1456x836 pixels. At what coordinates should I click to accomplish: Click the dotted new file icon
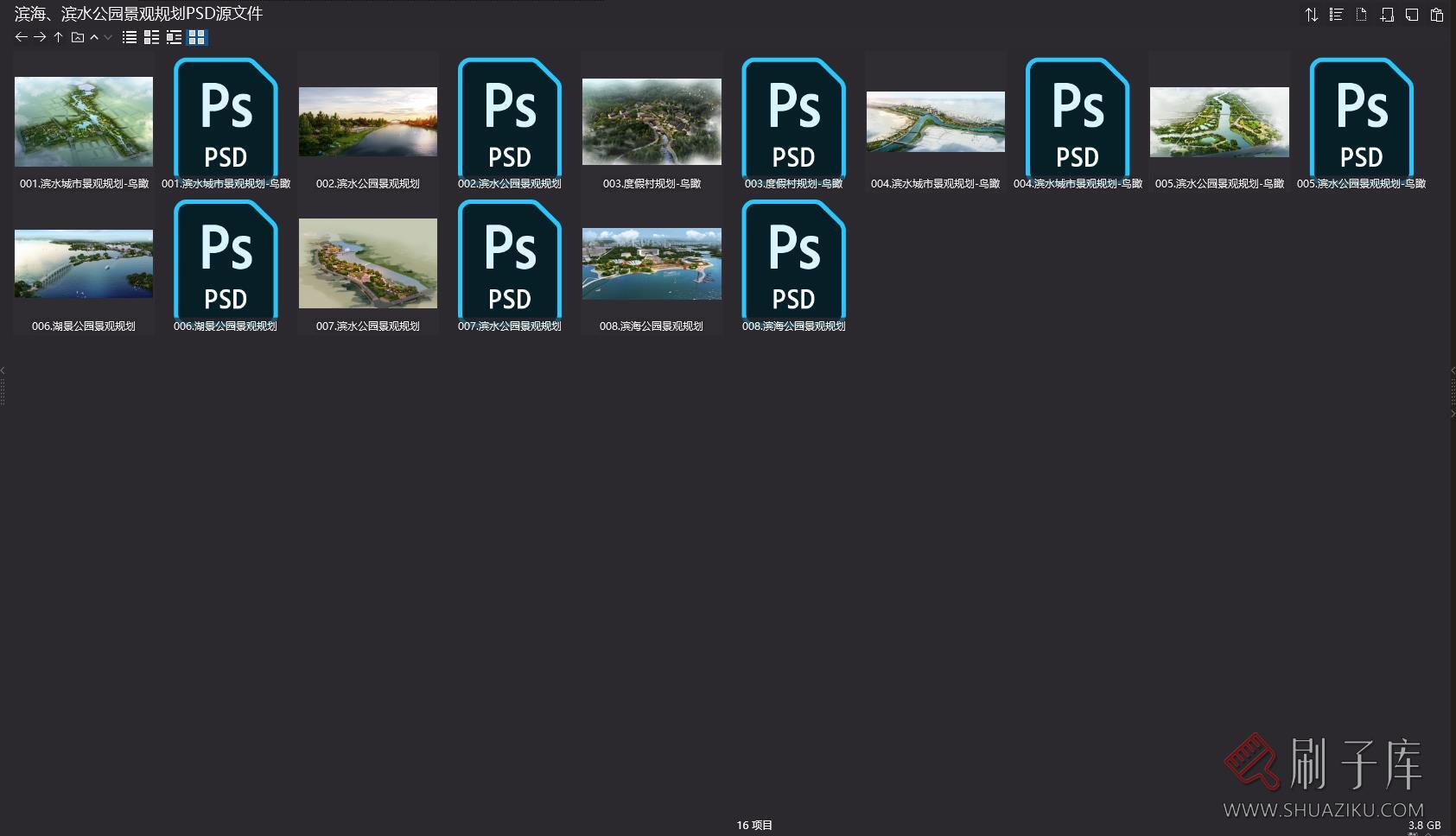[1361, 15]
